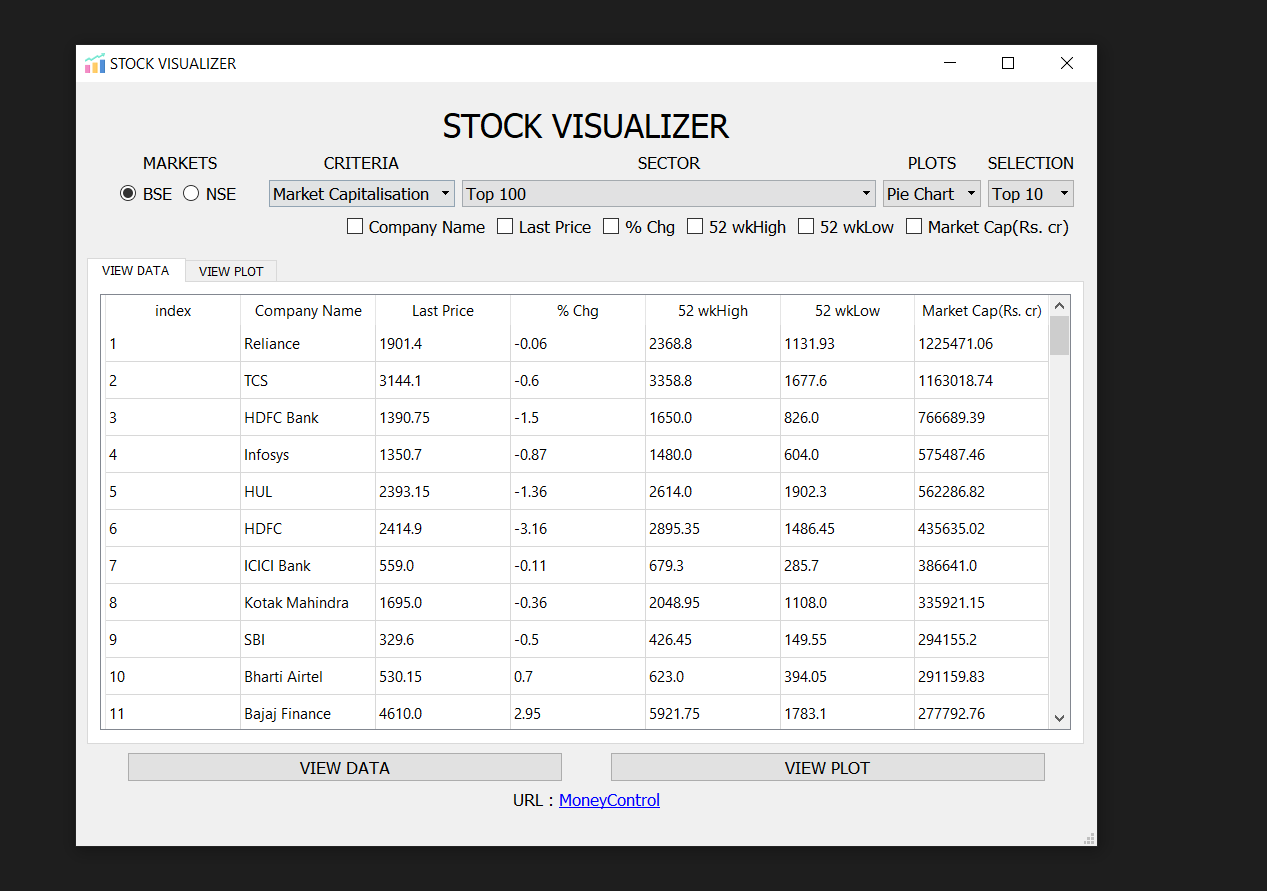Viewport: 1267px width, 891px height.
Task: Click row index 6 cell
Action: click(x=173, y=529)
